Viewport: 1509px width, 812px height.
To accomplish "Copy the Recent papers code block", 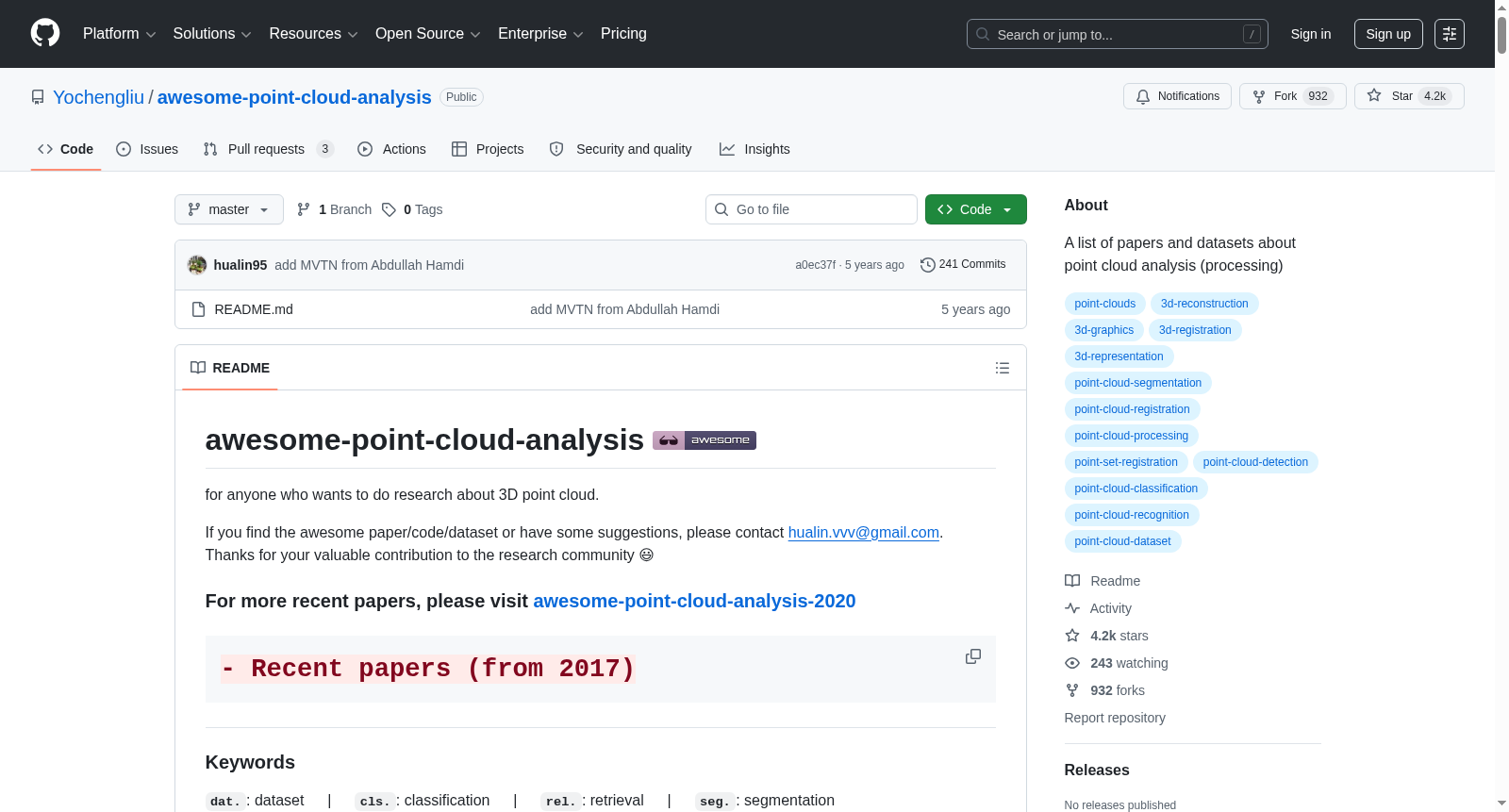I will point(973,656).
